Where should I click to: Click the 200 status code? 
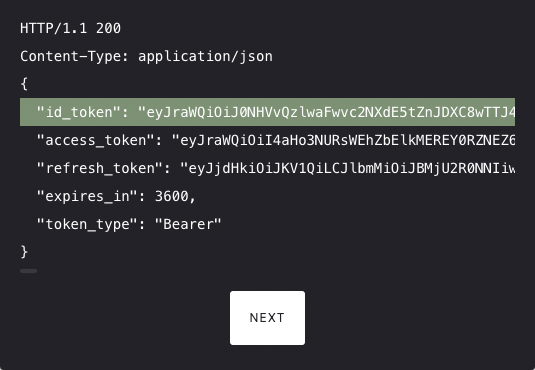(x=108, y=28)
